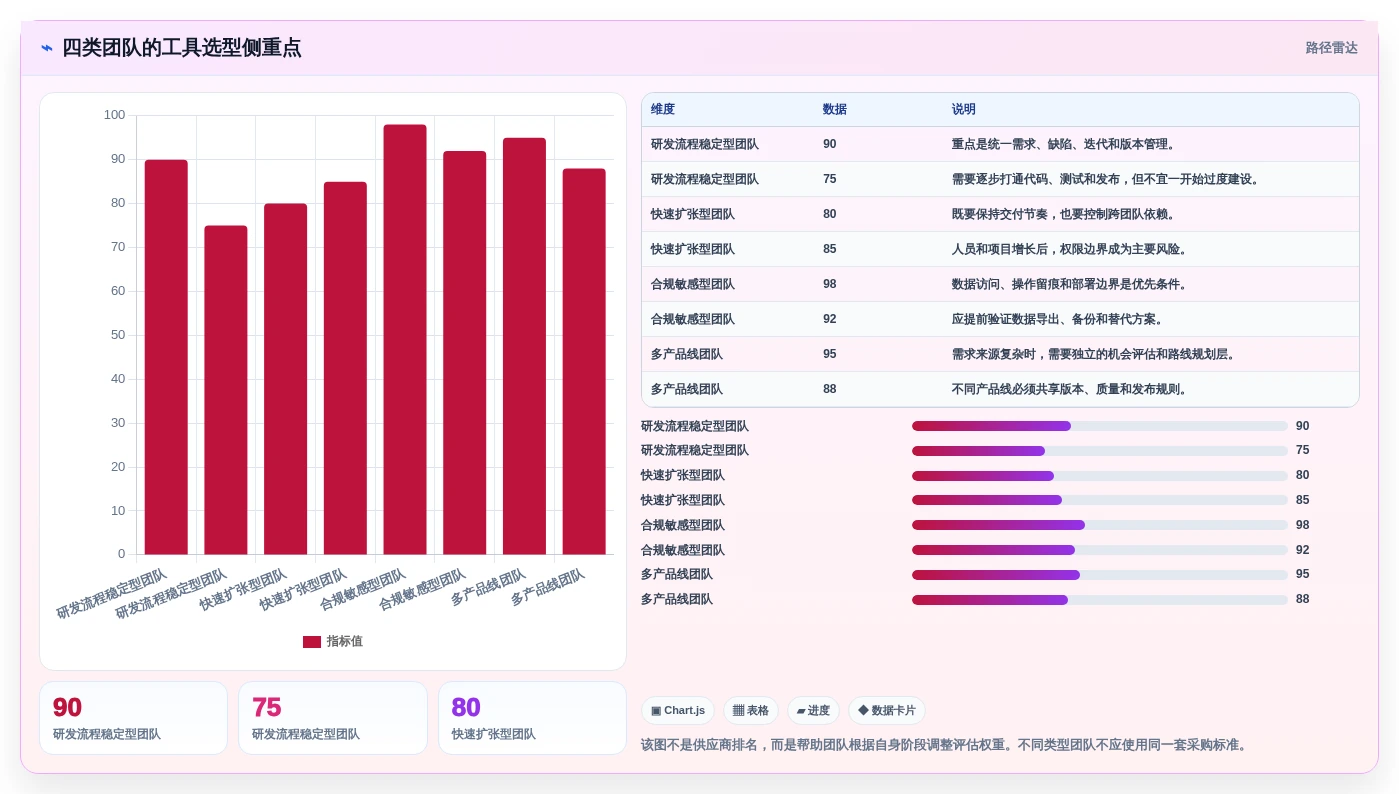The width and height of the screenshot is (1399, 794).
Task: Click the red swatch in the chart legend
Action: coord(312,642)
